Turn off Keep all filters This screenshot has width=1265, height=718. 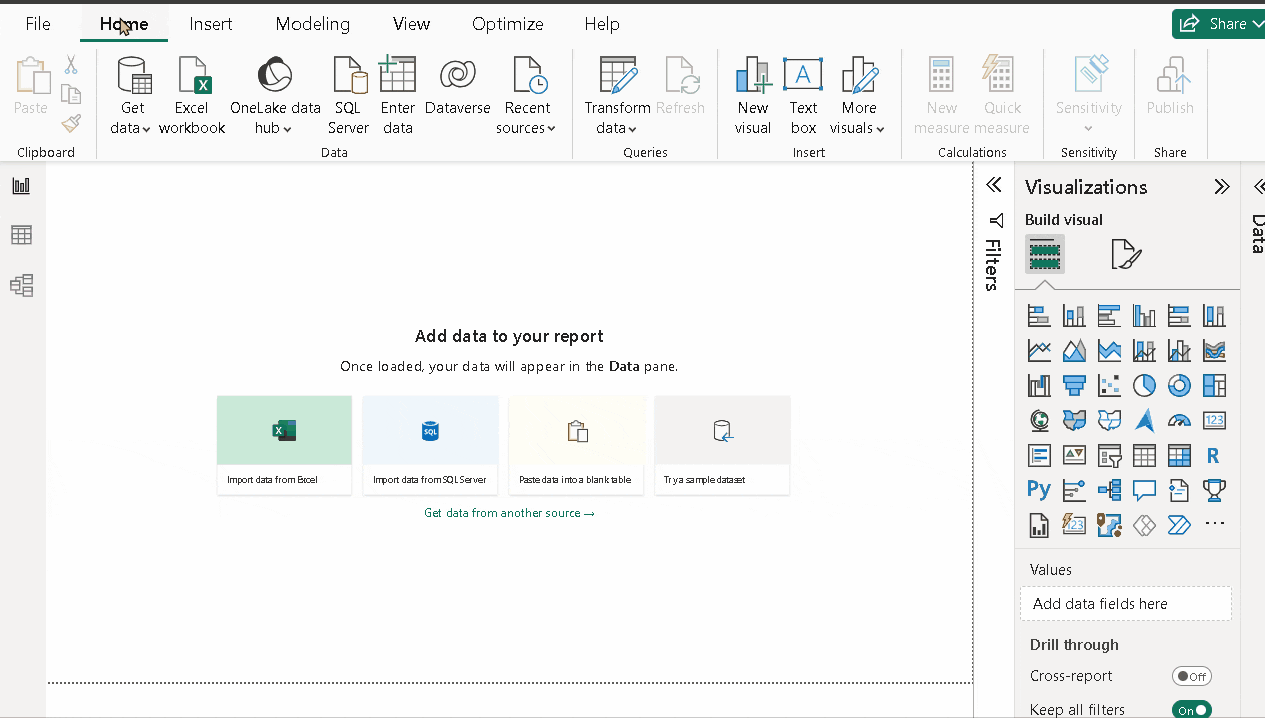coord(1191,710)
